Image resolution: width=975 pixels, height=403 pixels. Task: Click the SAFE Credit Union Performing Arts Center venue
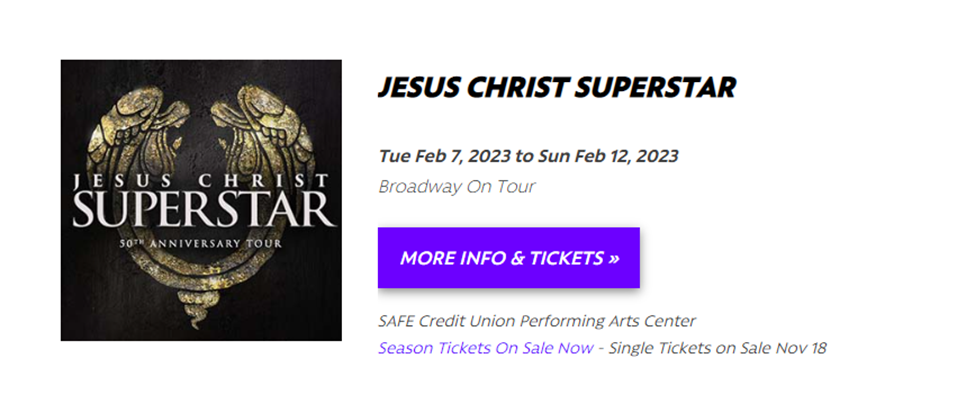pyautogui.click(x=537, y=321)
